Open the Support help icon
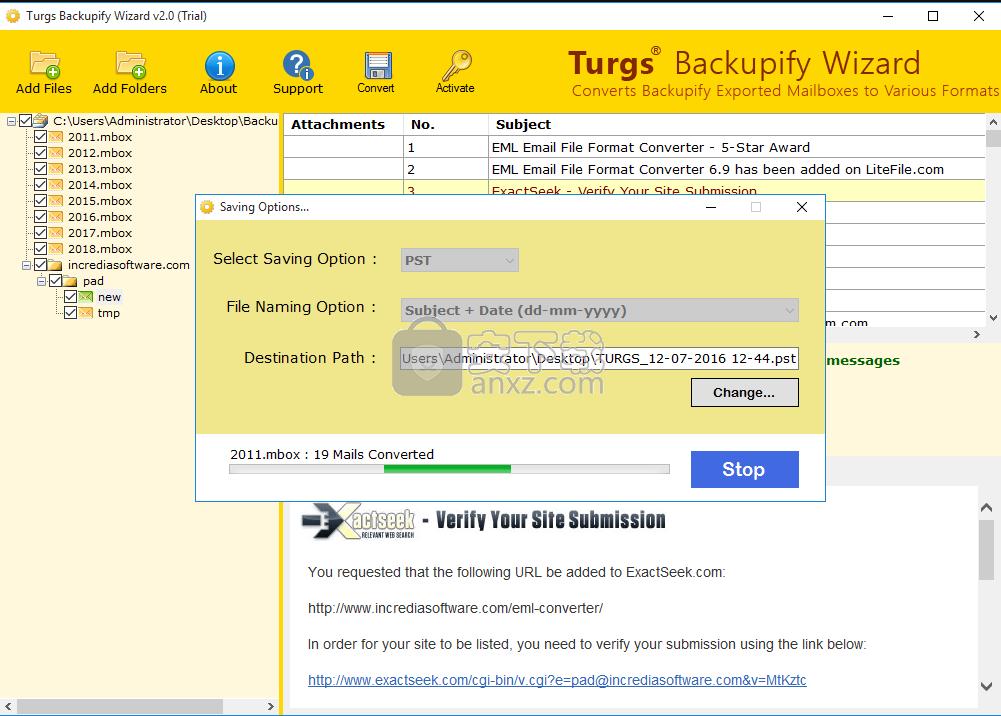 [x=297, y=65]
